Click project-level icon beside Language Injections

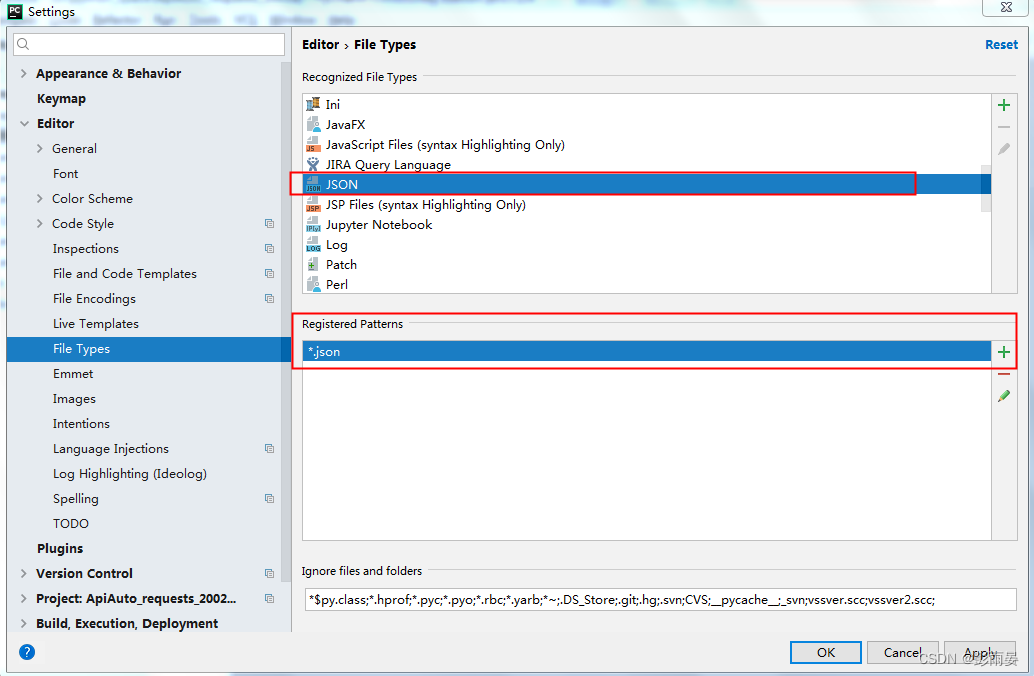[x=269, y=448]
